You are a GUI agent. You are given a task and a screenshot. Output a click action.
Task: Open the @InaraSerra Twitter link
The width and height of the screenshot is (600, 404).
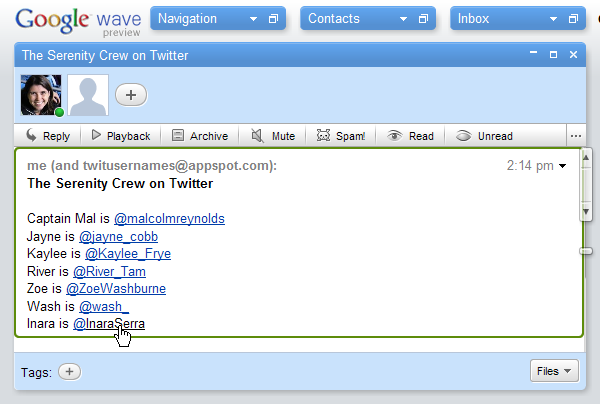point(109,324)
